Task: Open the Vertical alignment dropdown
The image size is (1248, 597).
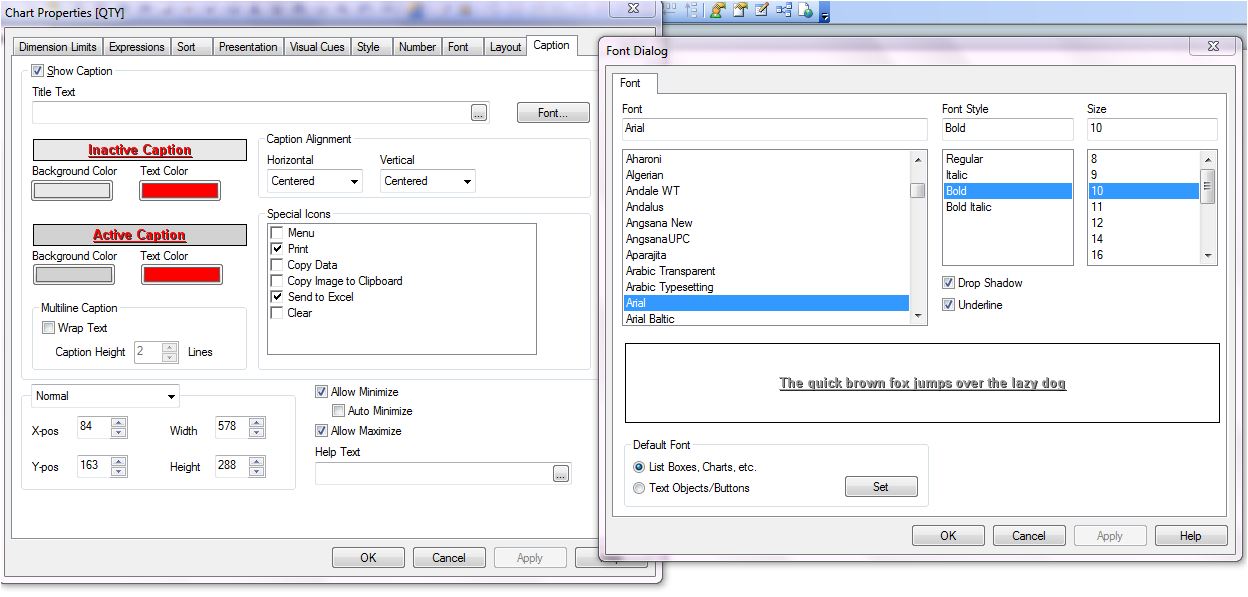Action: pyautogui.click(x=428, y=181)
